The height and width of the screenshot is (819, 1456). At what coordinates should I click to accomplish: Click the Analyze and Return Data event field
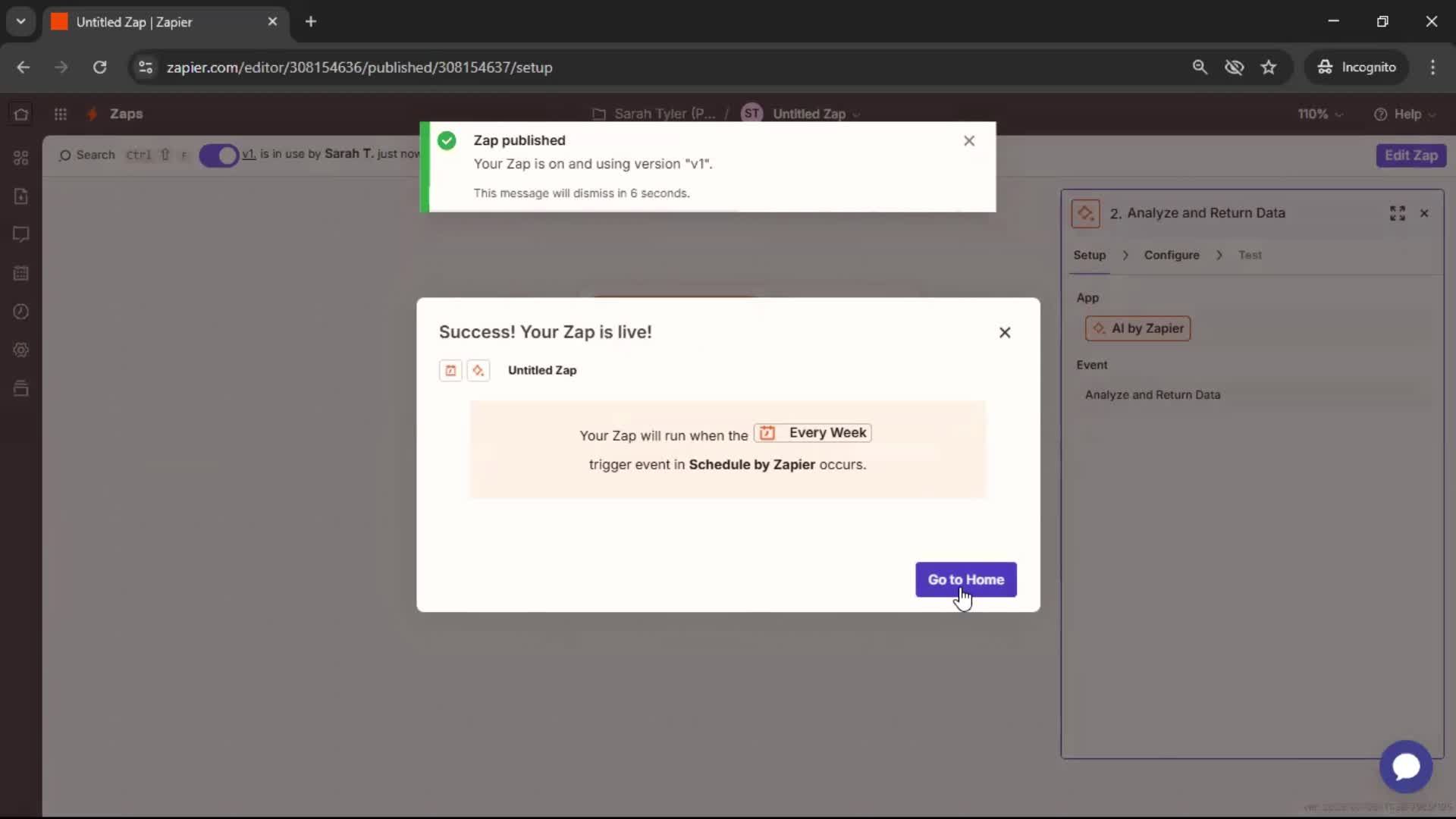pos(1253,394)
